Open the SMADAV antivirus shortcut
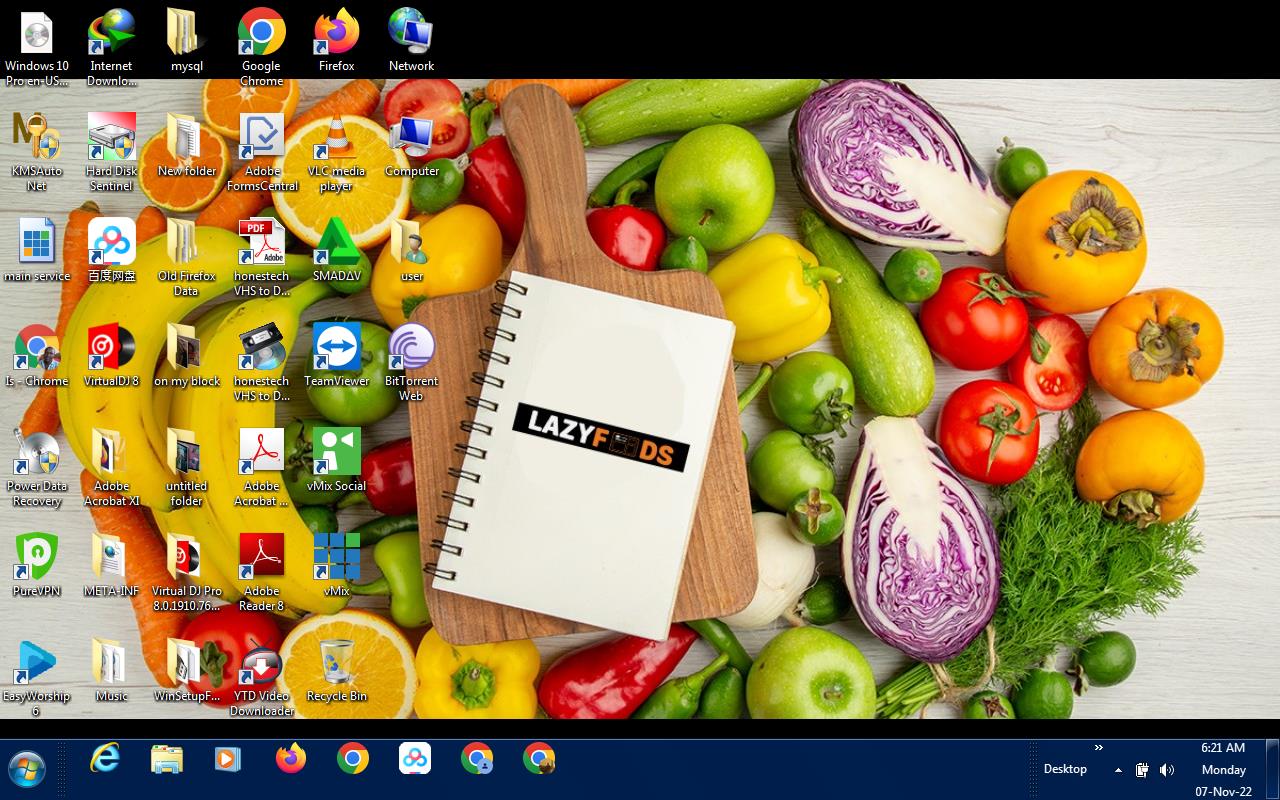The width and height of the screenshot is (1280, 800). [336, 246]
